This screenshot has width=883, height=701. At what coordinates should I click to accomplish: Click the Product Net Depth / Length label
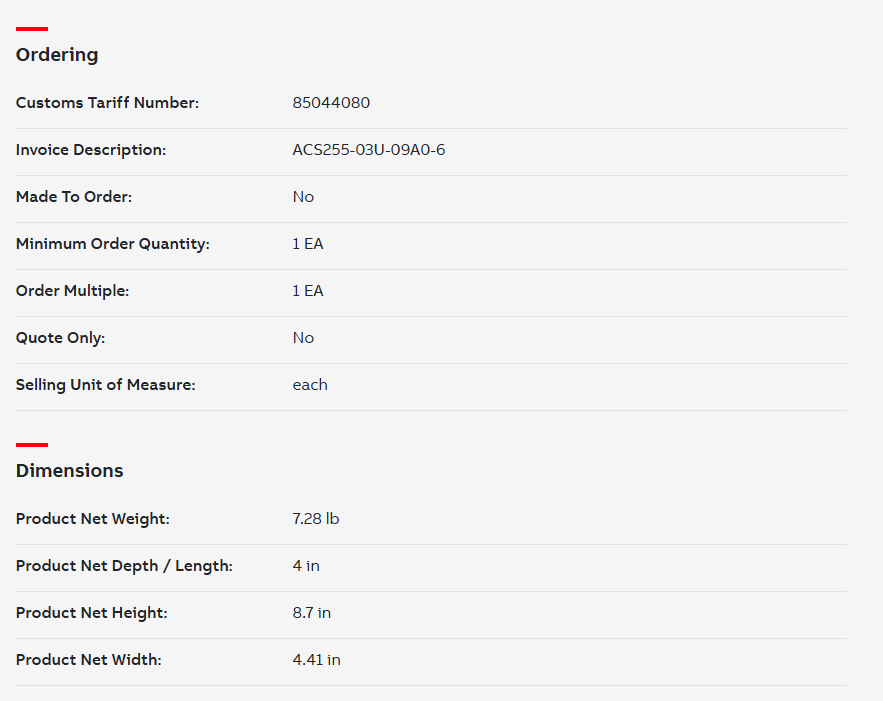124,566
